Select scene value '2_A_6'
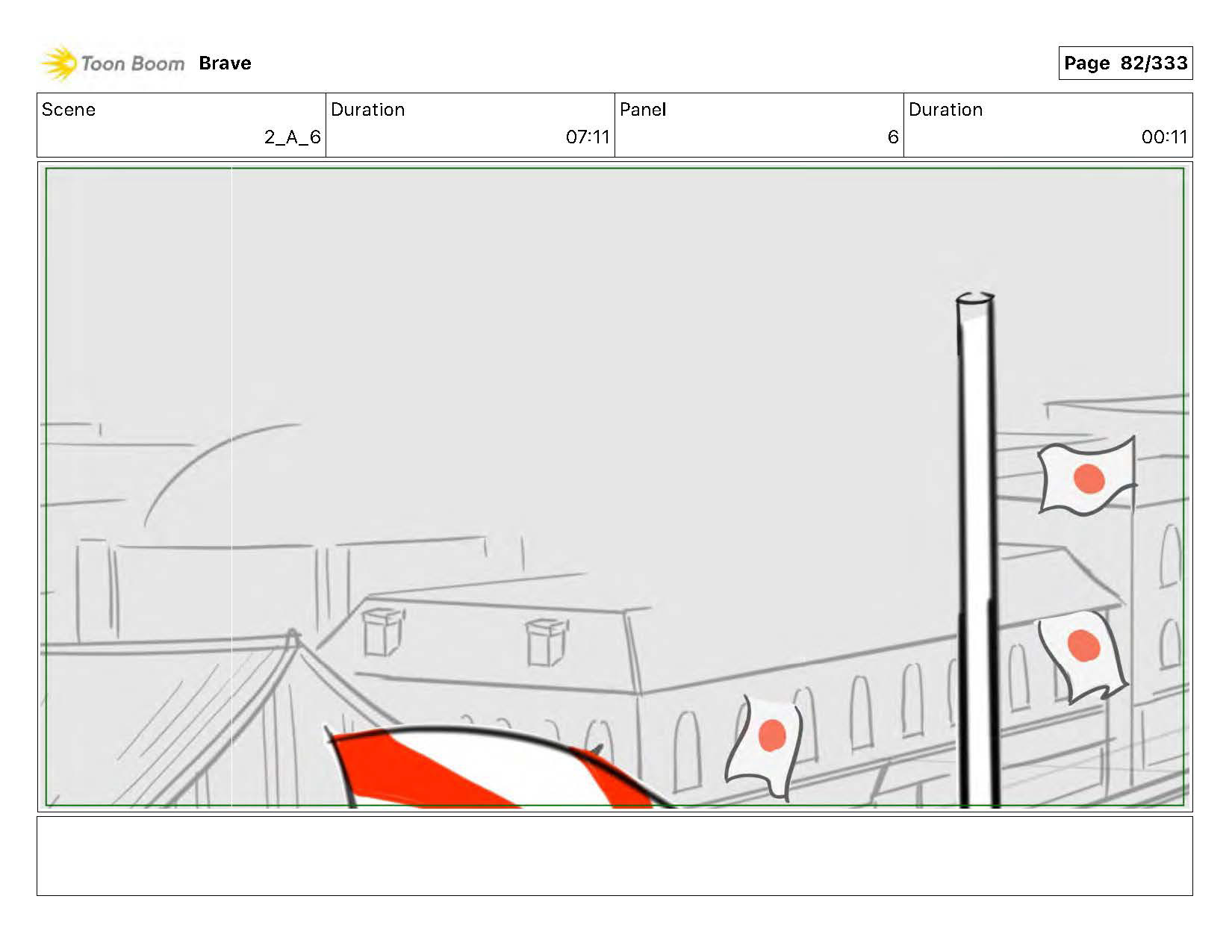The height and width of the screenshot is (952, 1232). pos(292,137)
